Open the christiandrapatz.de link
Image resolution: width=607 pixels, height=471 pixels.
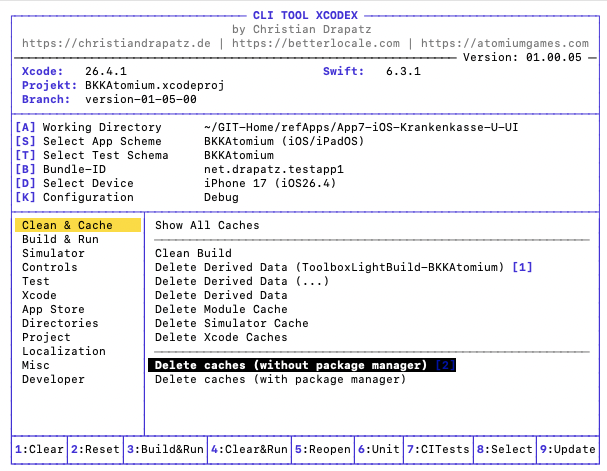click(x=116, y=43)
